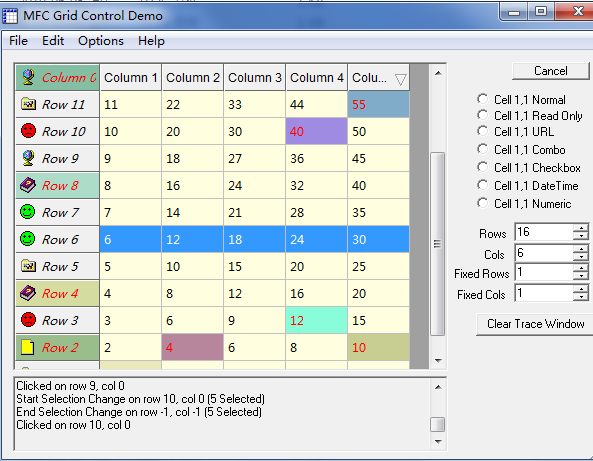Choose the Cell 1,1 Numeric radio button

click(482, 203)
